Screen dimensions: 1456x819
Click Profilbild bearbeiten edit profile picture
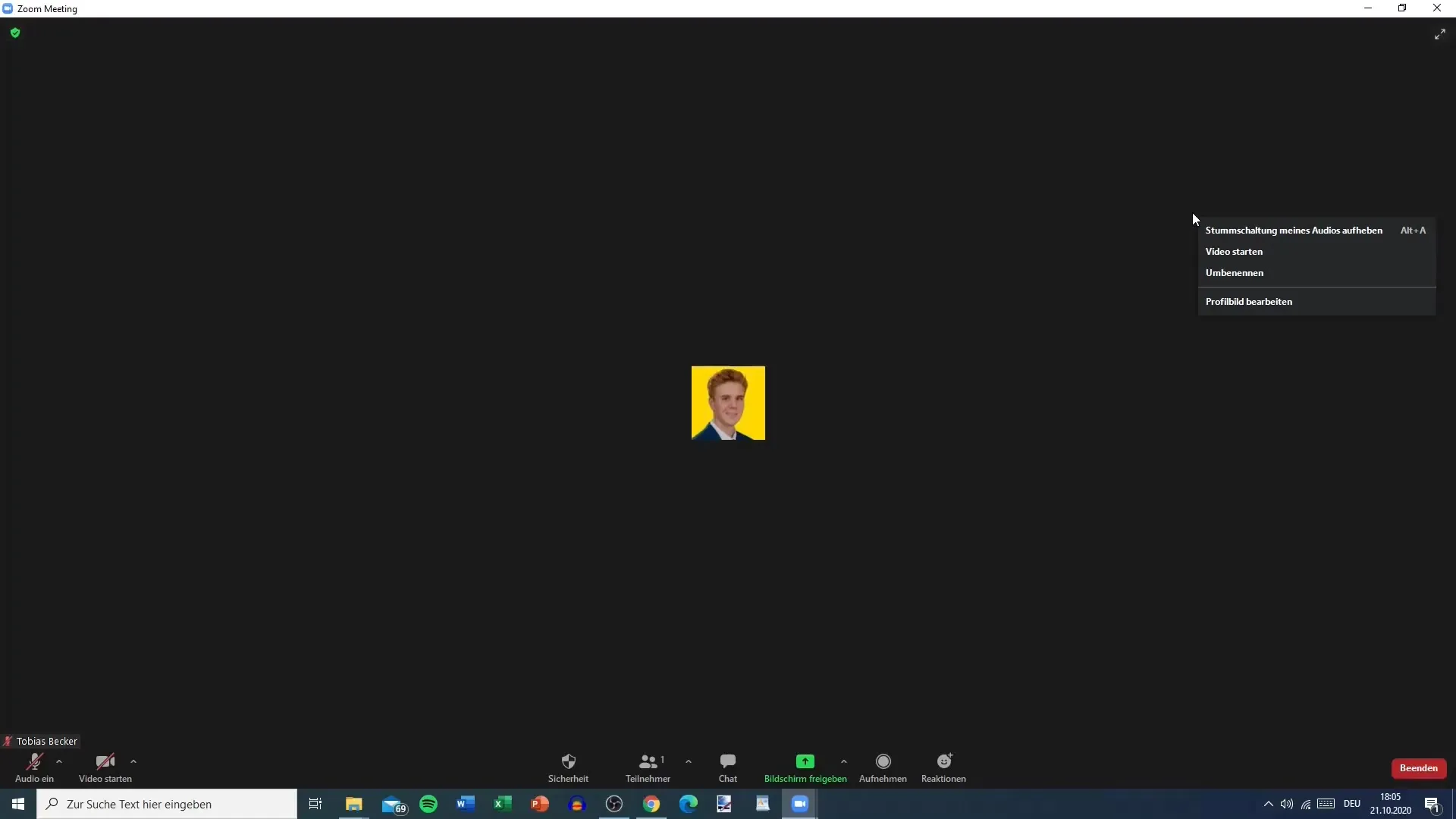[1248, 301]
